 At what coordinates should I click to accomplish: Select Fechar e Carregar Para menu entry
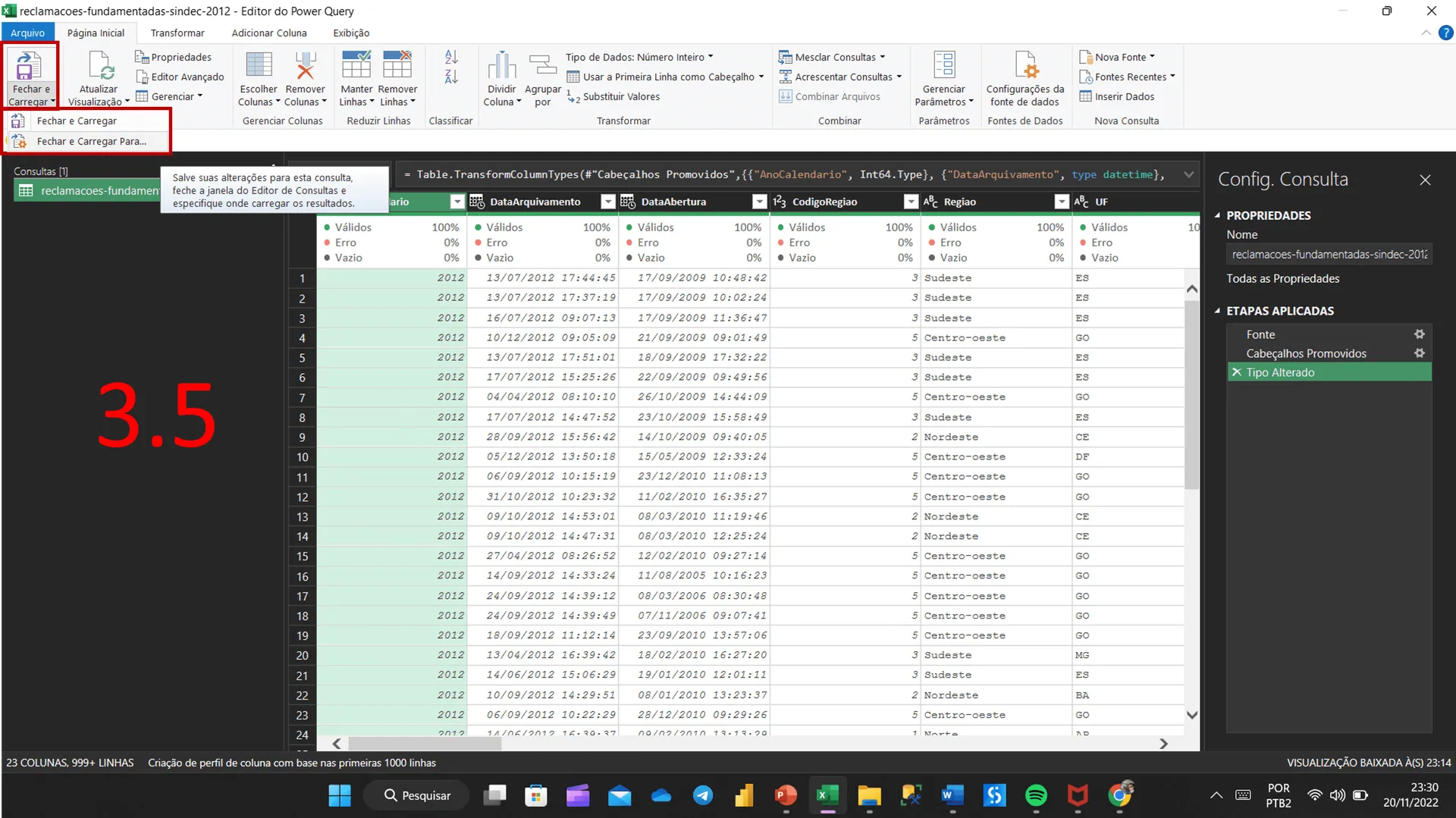(92, 141)
